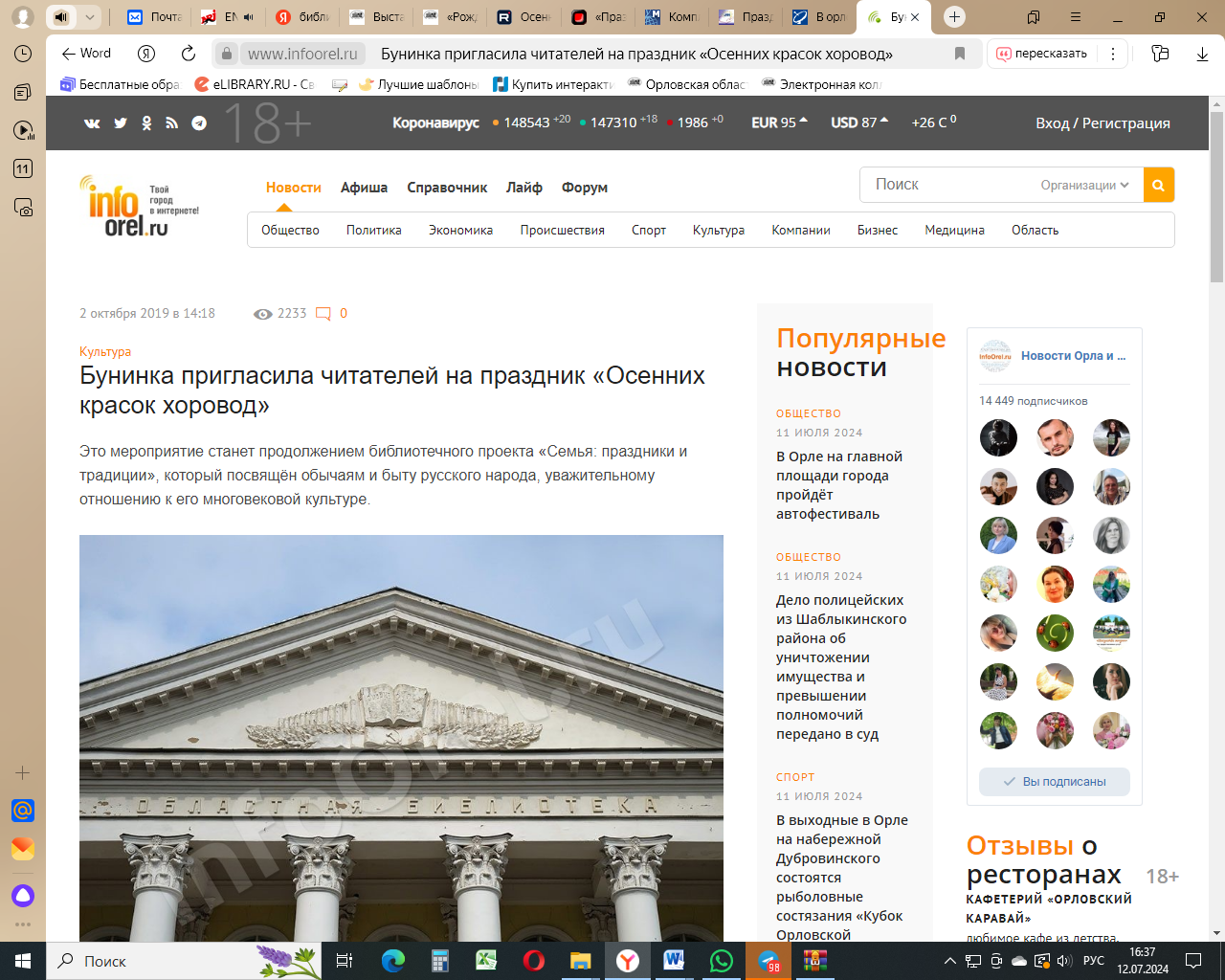Viewport: 1225px width, 980px height.
Task: Click the article comments icon
Action: (x=323, y=314)
